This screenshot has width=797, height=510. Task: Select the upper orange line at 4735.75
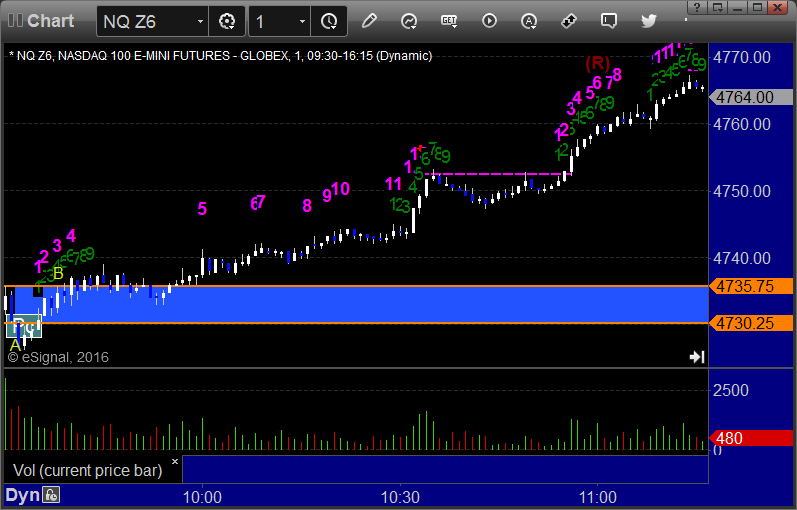(356, 286)
